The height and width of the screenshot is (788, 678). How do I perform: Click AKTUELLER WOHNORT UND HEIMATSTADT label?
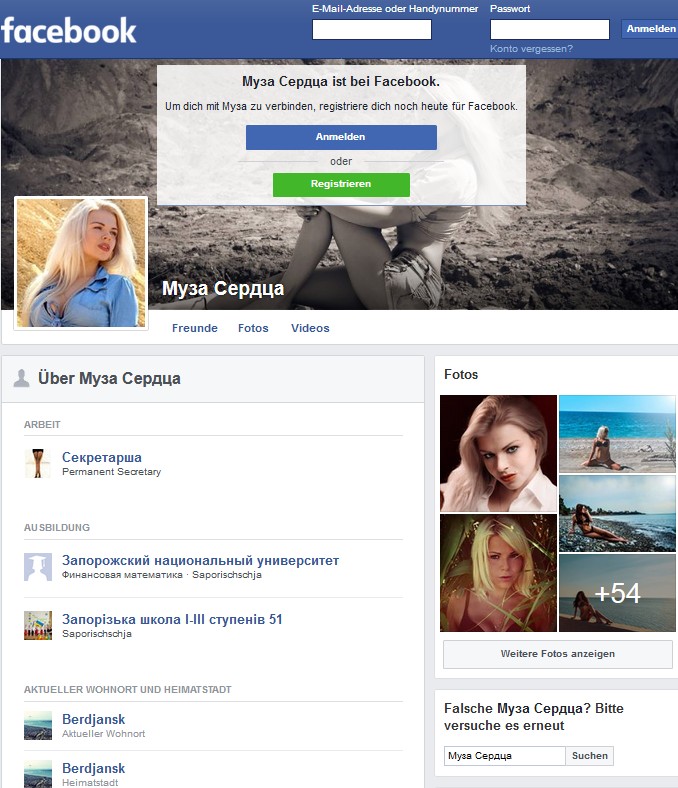pyautogui.click(x=128, y=690)
